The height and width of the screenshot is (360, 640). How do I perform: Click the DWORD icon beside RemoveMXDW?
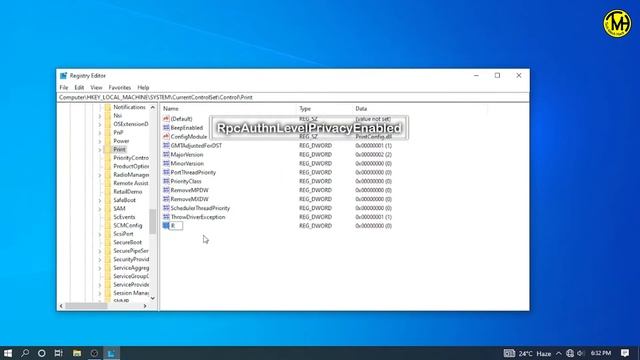[x=166, y=199]
